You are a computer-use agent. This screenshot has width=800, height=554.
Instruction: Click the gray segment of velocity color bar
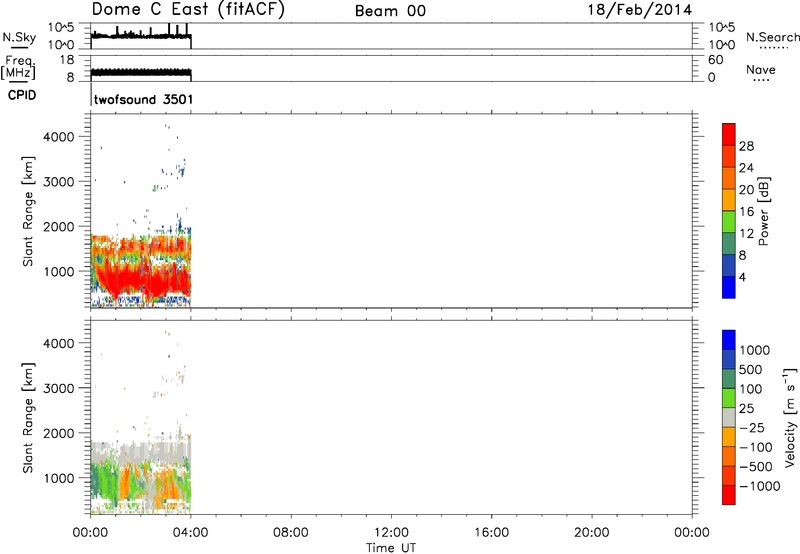coord(729,417)
